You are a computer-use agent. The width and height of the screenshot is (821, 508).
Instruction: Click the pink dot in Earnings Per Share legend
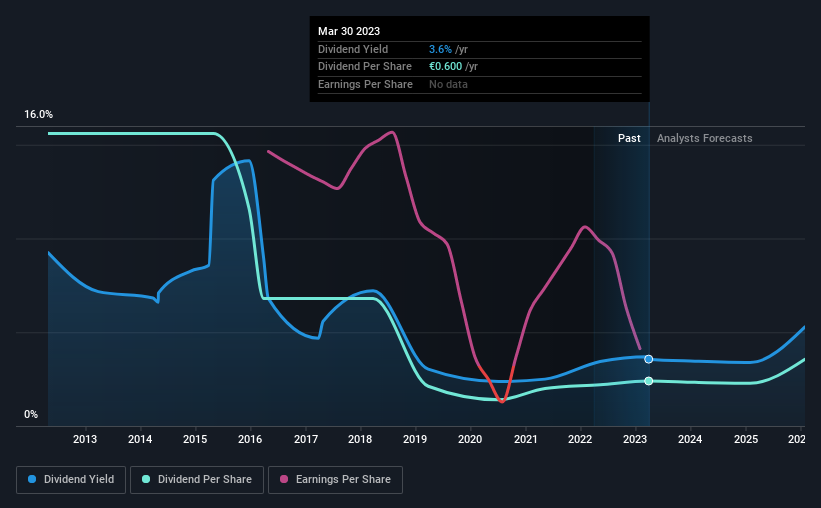284,479
